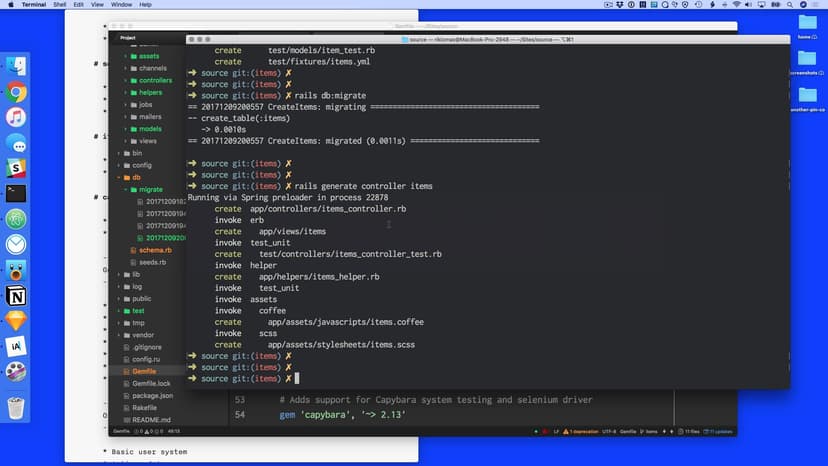
Task: Launch Sketch from the dock
Action: [x=16, y=321]
